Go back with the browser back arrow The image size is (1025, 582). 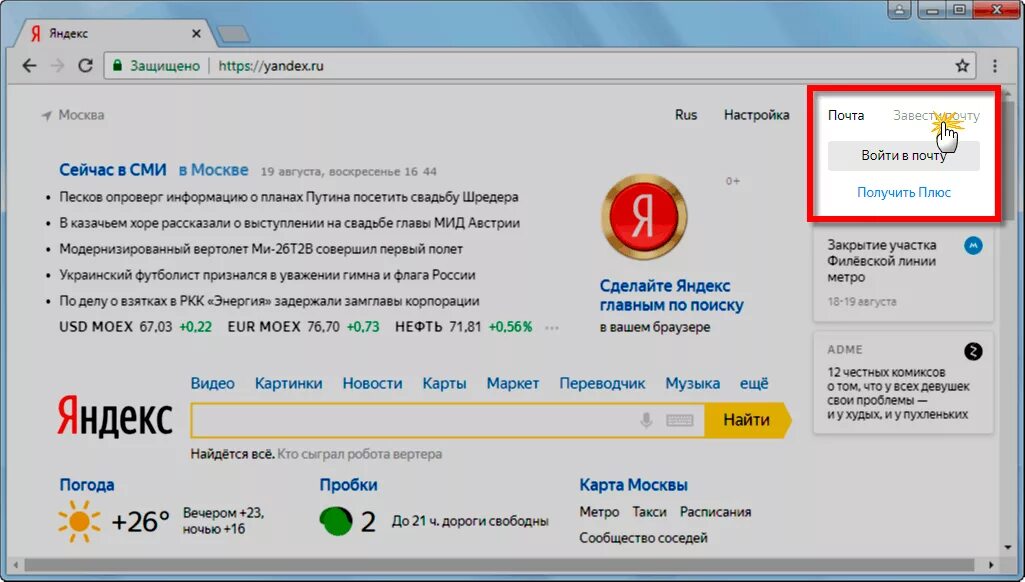coord(29,65)
